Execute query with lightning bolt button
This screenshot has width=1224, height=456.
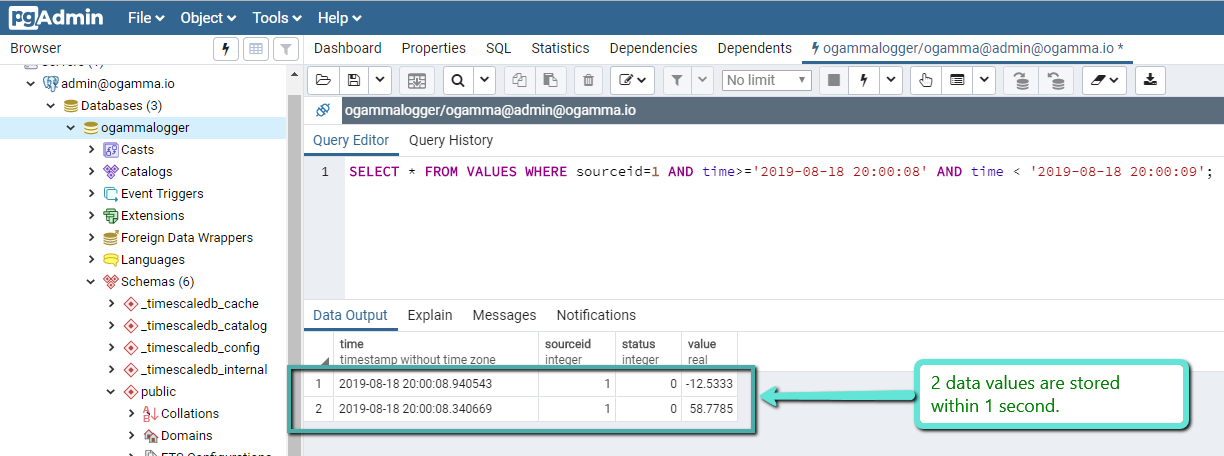[x=862, y=80]
